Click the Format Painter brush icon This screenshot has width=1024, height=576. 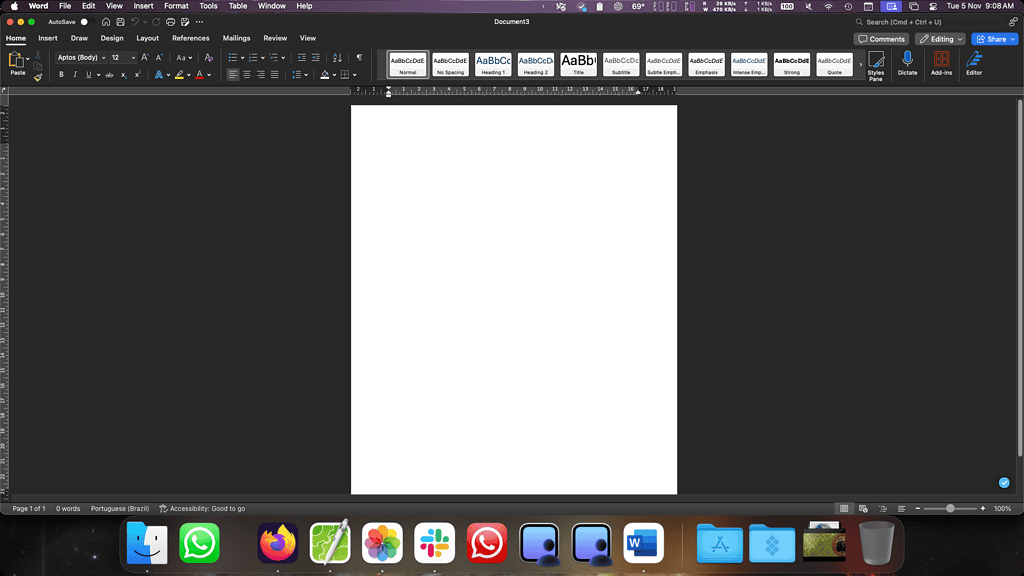[x=38, y=77]
